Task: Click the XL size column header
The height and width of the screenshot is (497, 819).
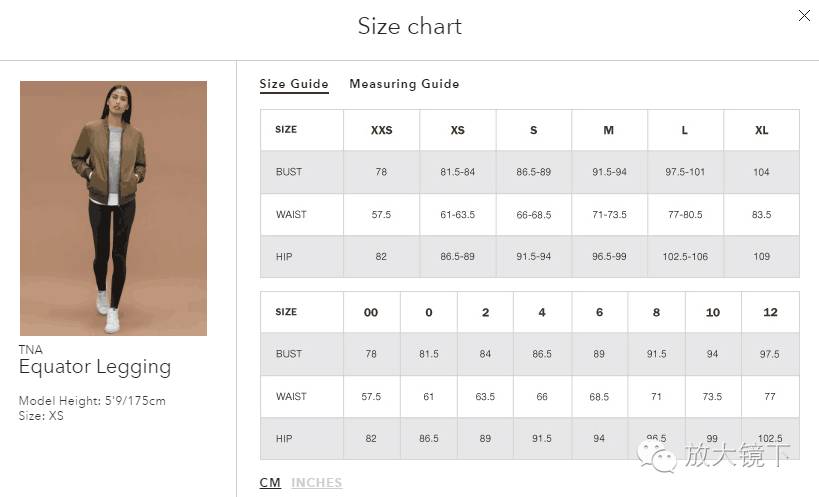Action: click(762, 130)
